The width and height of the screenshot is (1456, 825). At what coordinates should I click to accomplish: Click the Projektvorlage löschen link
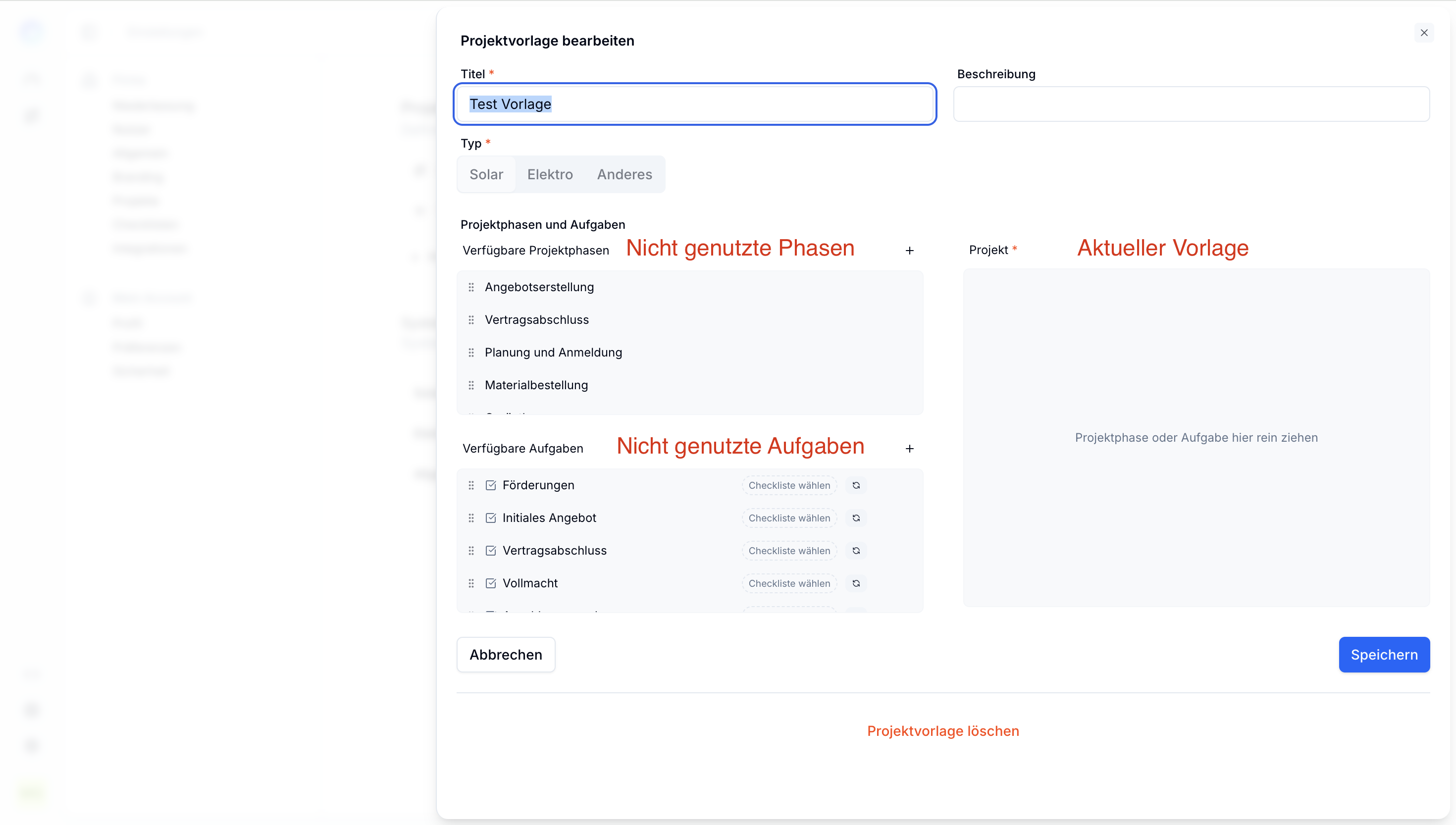pyautogui.click(x=943, y=731)
